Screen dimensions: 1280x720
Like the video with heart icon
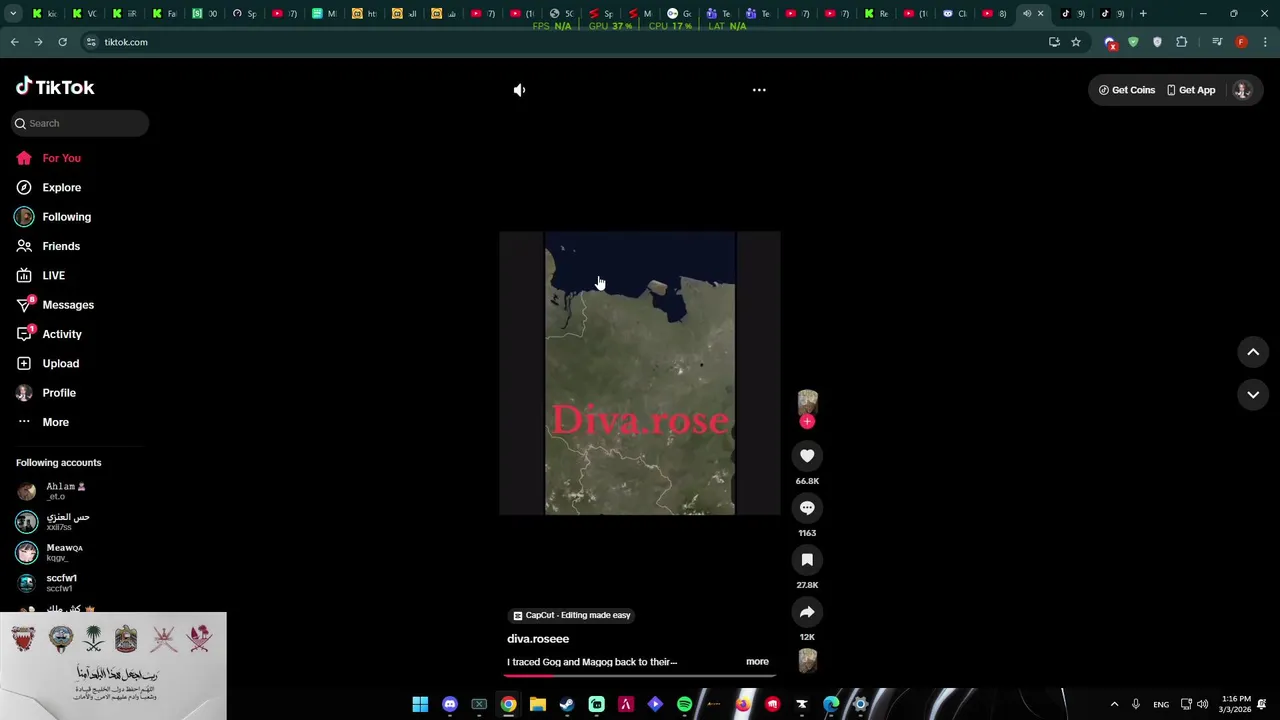pos(807,456)
